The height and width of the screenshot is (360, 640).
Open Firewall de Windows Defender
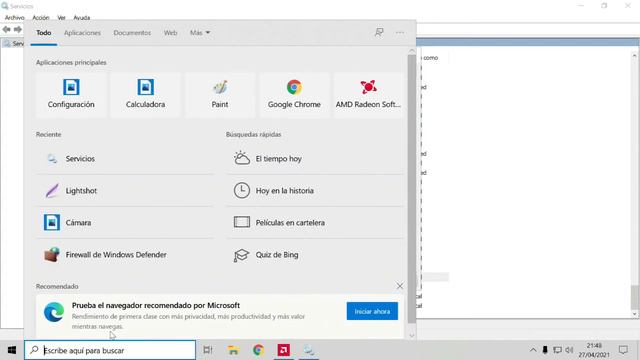[x=125, y=255]
